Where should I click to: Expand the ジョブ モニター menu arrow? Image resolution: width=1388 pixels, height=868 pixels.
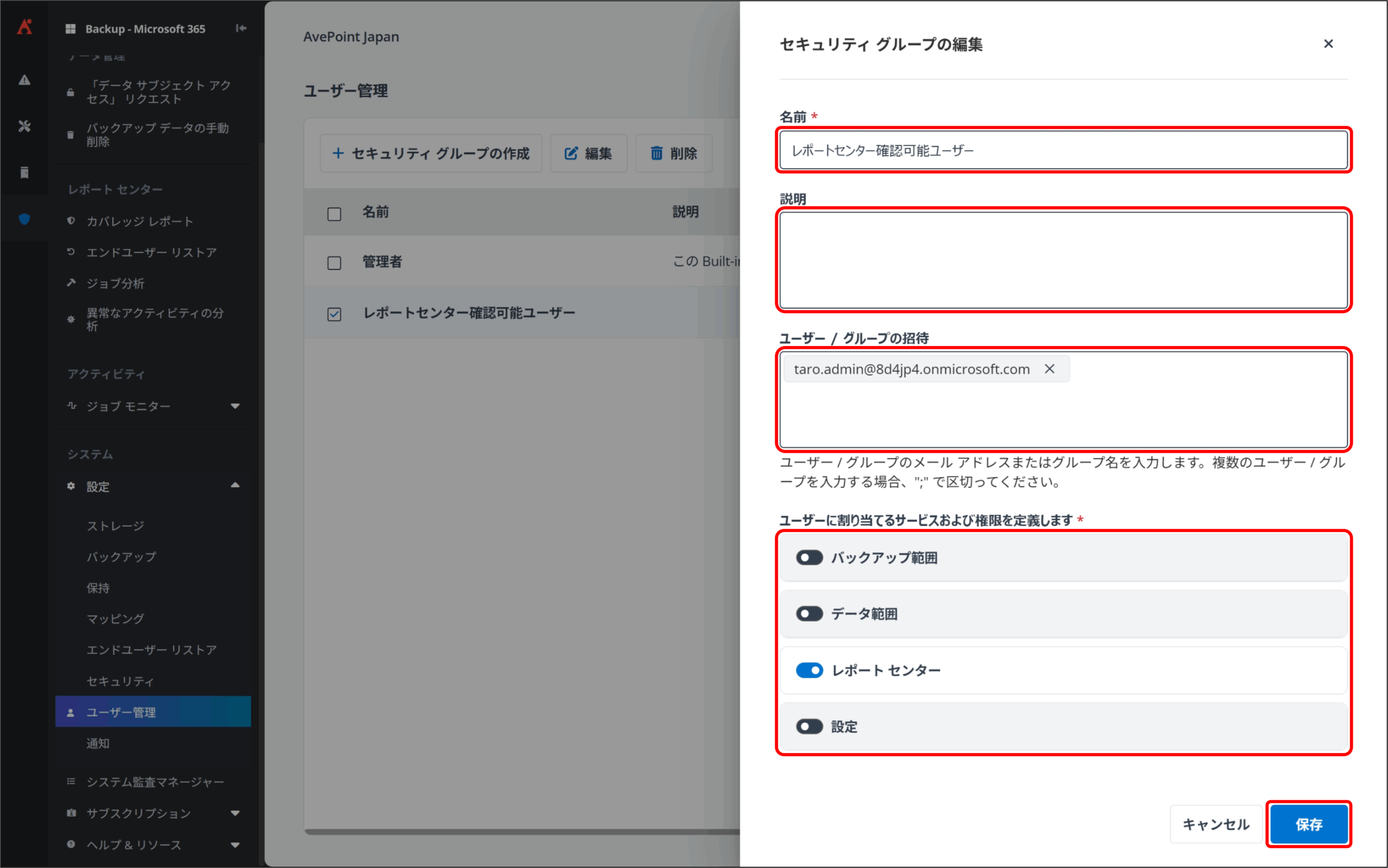point(235,406)
